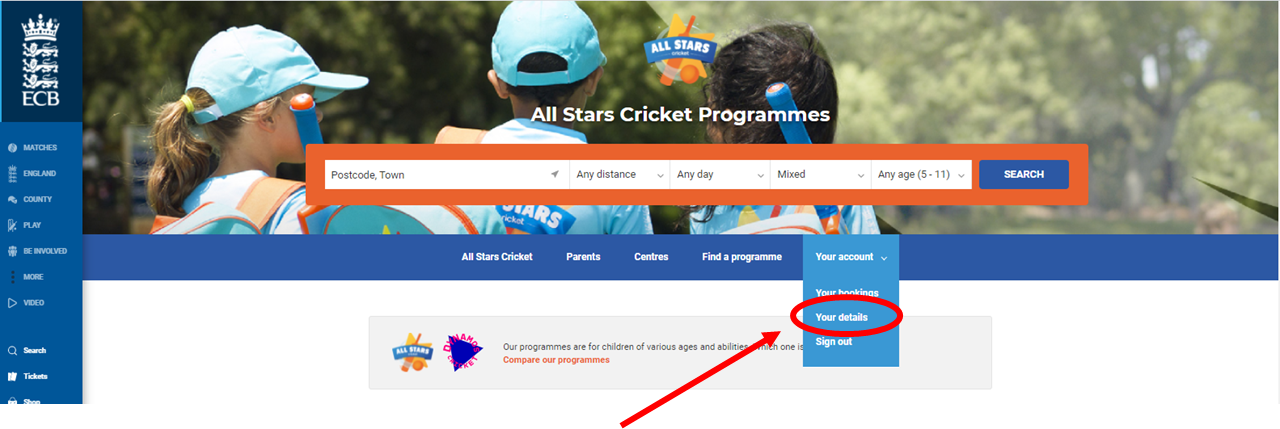
Task: Expand the Any distance dropdown
Action: tap(620, 174)
